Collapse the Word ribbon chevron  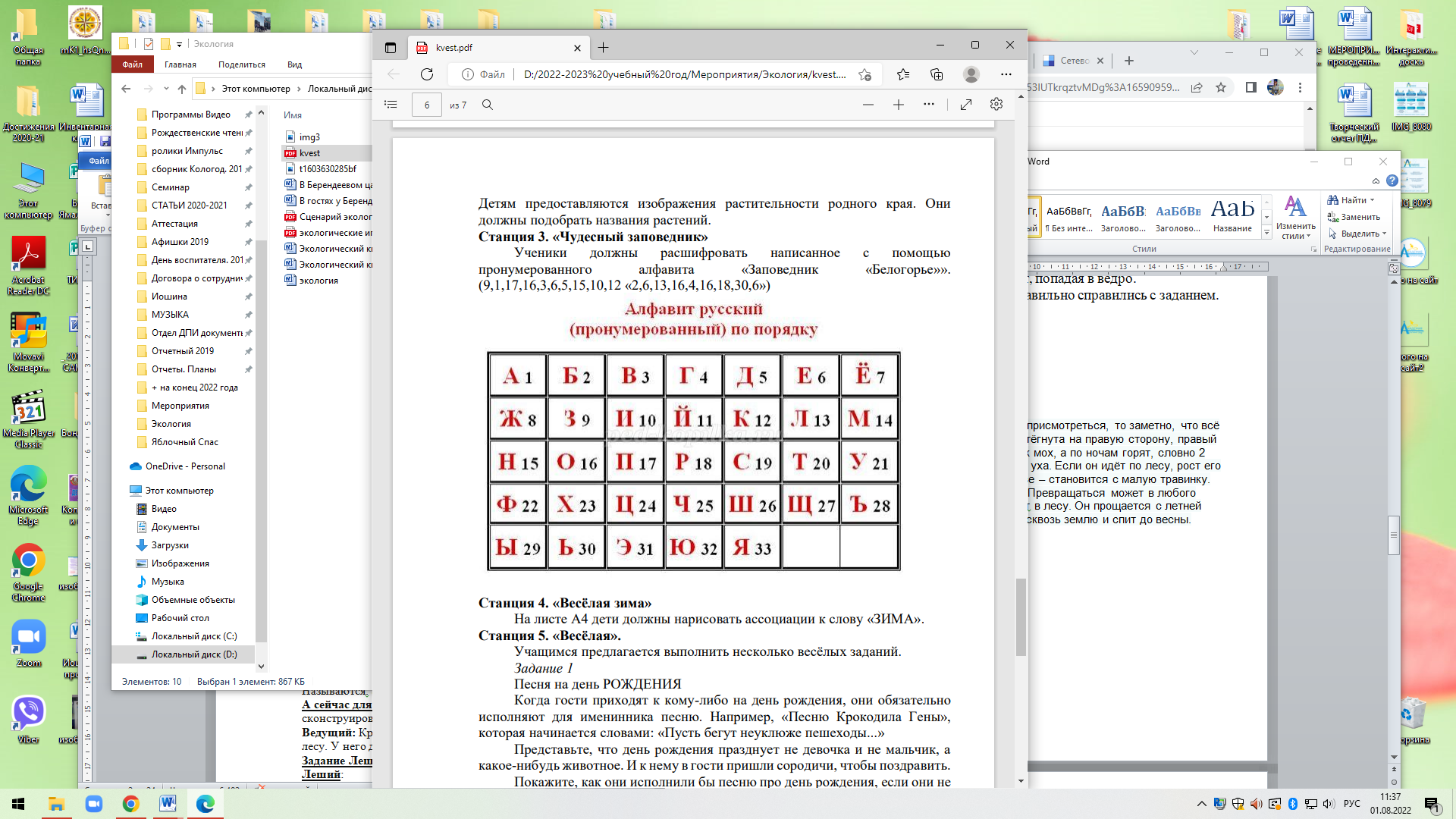tap(1376, 181)
